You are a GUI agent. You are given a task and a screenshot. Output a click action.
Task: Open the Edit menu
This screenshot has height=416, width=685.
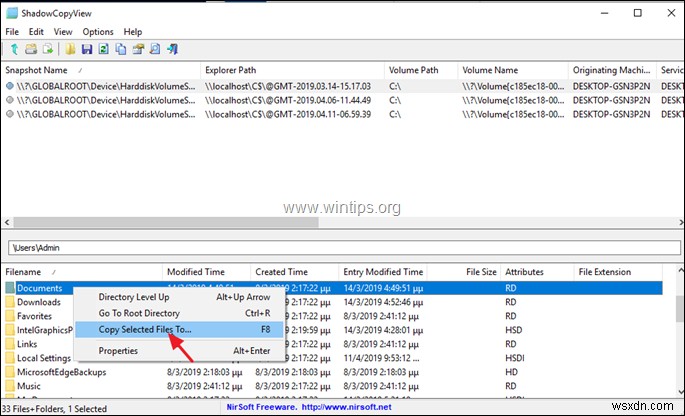pos(36,31)
